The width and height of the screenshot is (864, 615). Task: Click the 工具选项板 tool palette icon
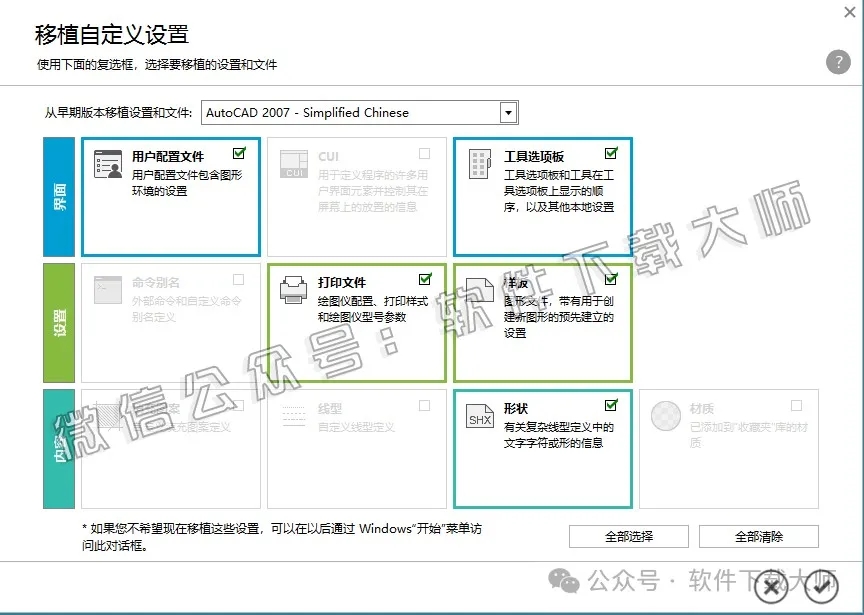[x=480, y=164]
